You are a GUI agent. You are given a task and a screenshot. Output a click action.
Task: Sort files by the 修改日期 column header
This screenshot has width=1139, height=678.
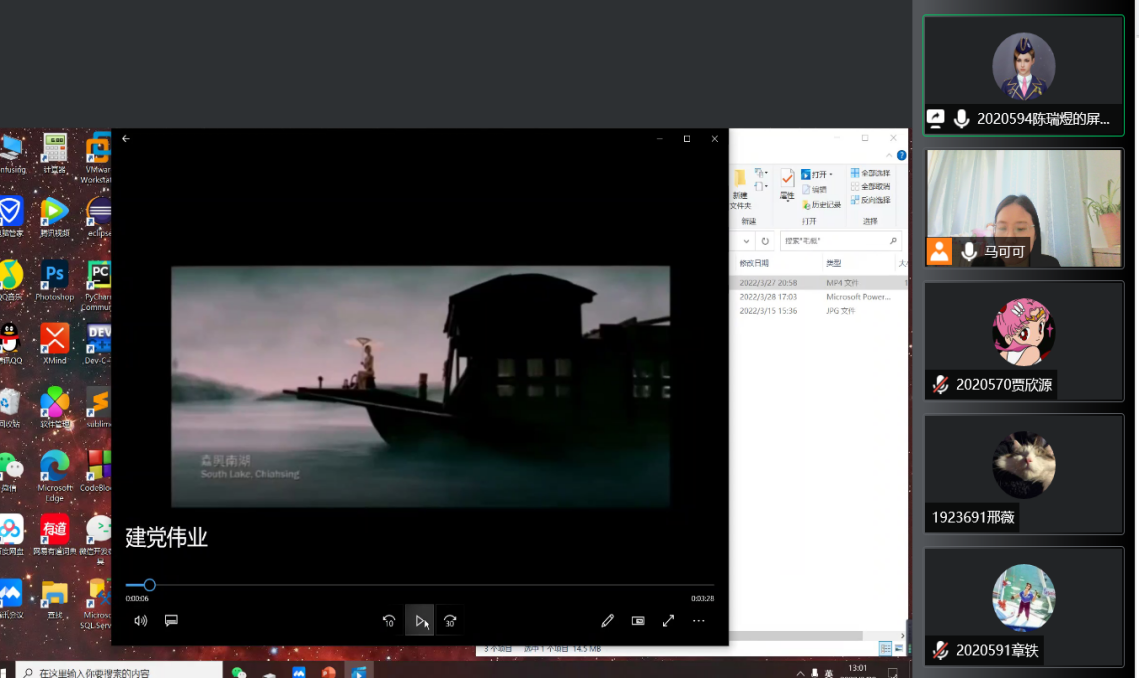pyautogui.click(x=755, y=263)
